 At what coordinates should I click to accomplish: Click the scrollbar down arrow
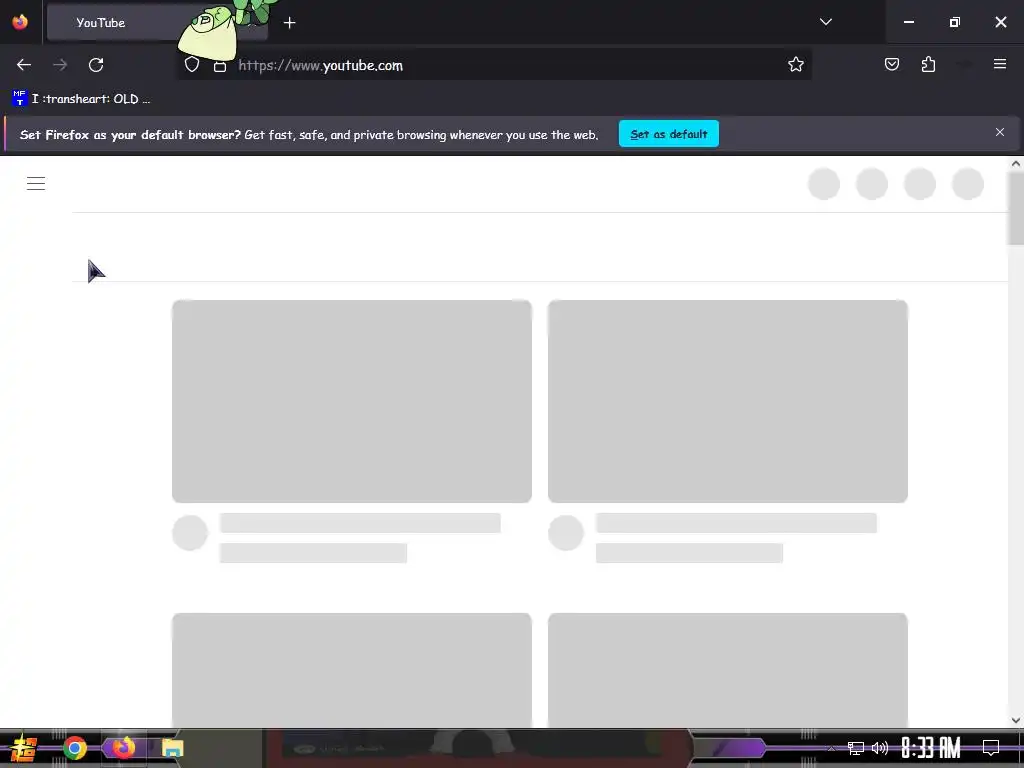pos(1016,720)
